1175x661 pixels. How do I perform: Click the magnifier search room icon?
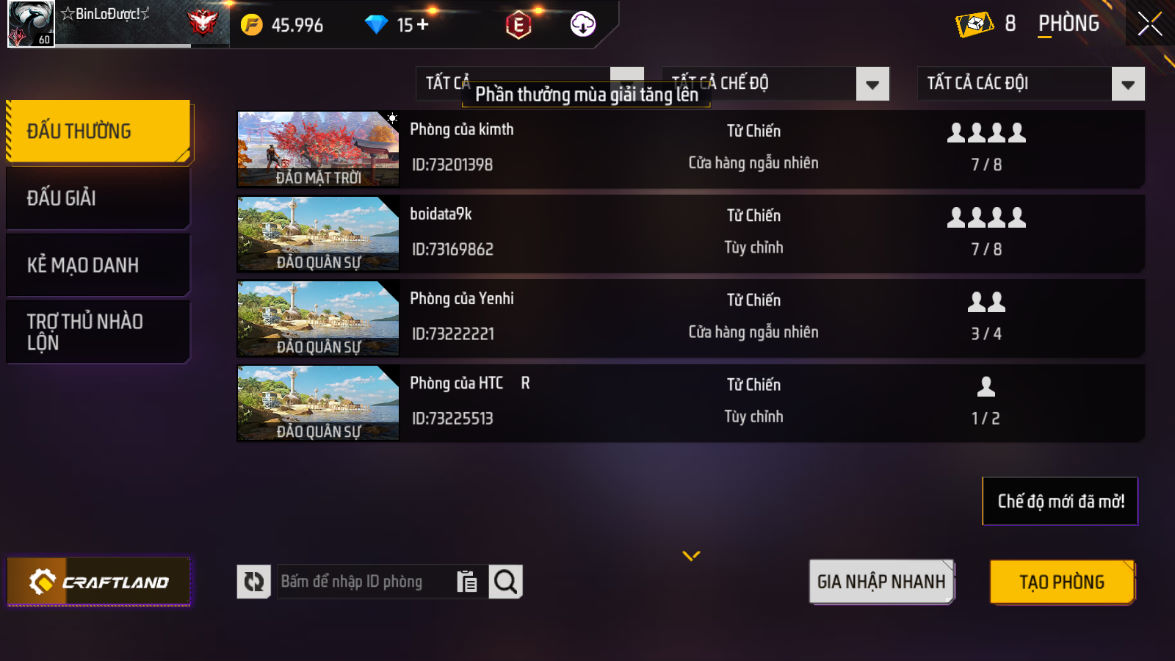click(506, 582)
